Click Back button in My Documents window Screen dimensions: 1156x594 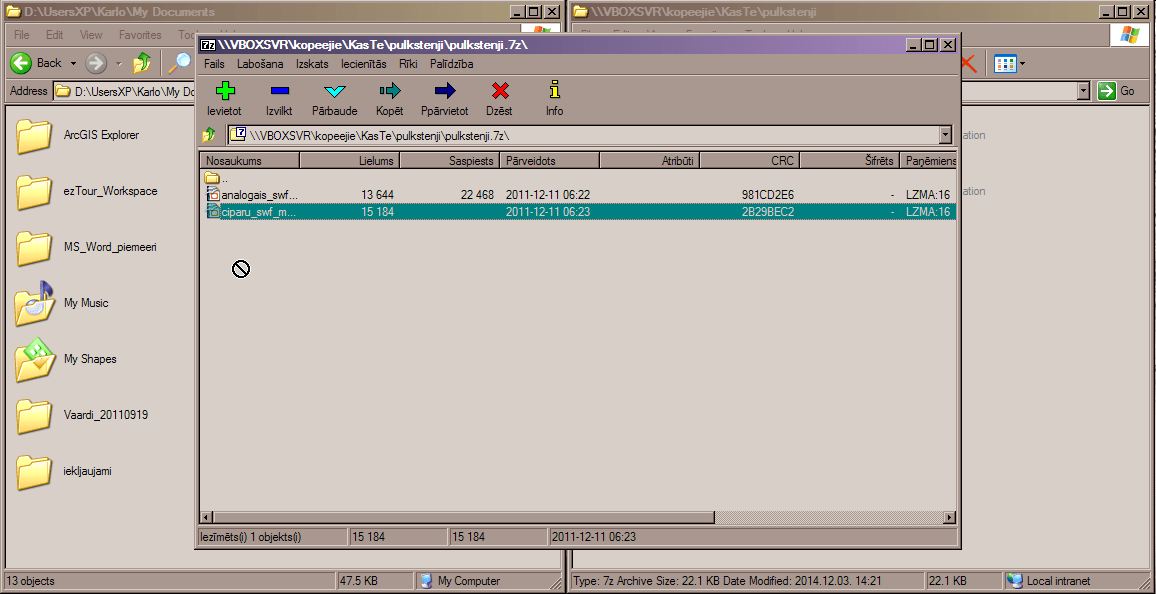[35, 63]
